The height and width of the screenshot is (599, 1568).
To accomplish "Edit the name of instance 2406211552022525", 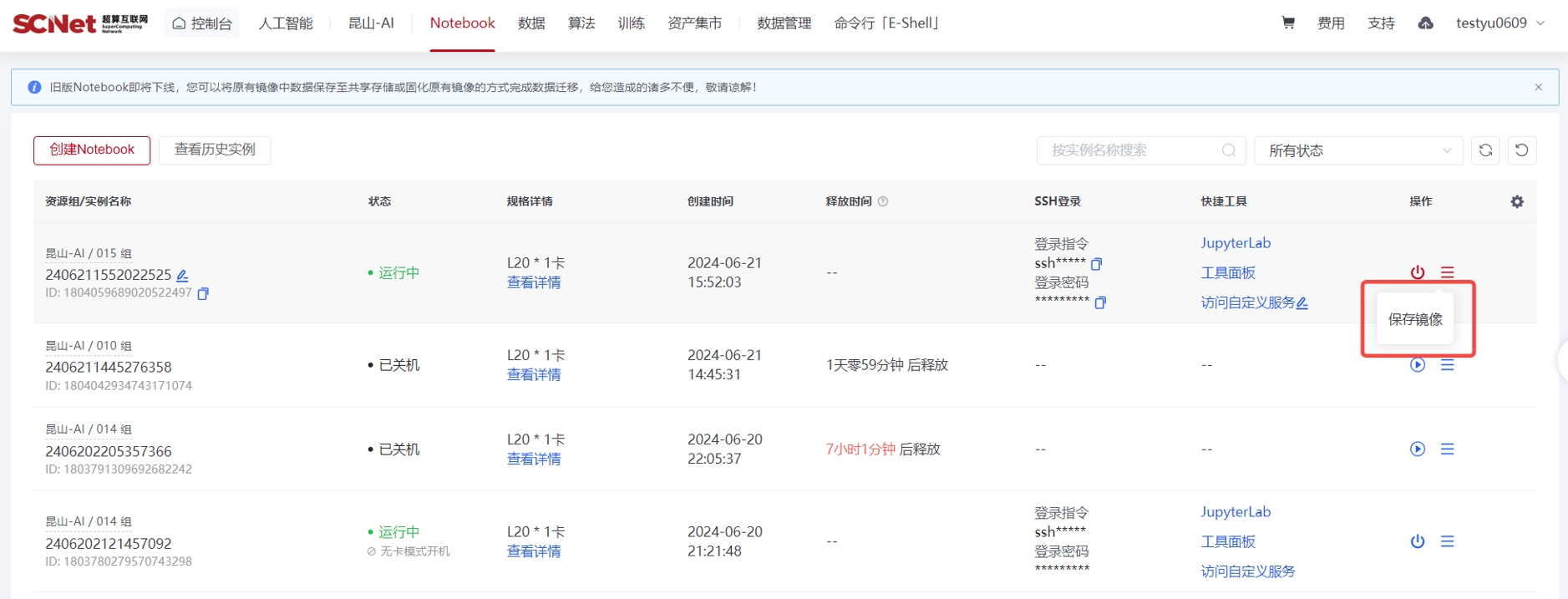I will [x=182, y=275].
